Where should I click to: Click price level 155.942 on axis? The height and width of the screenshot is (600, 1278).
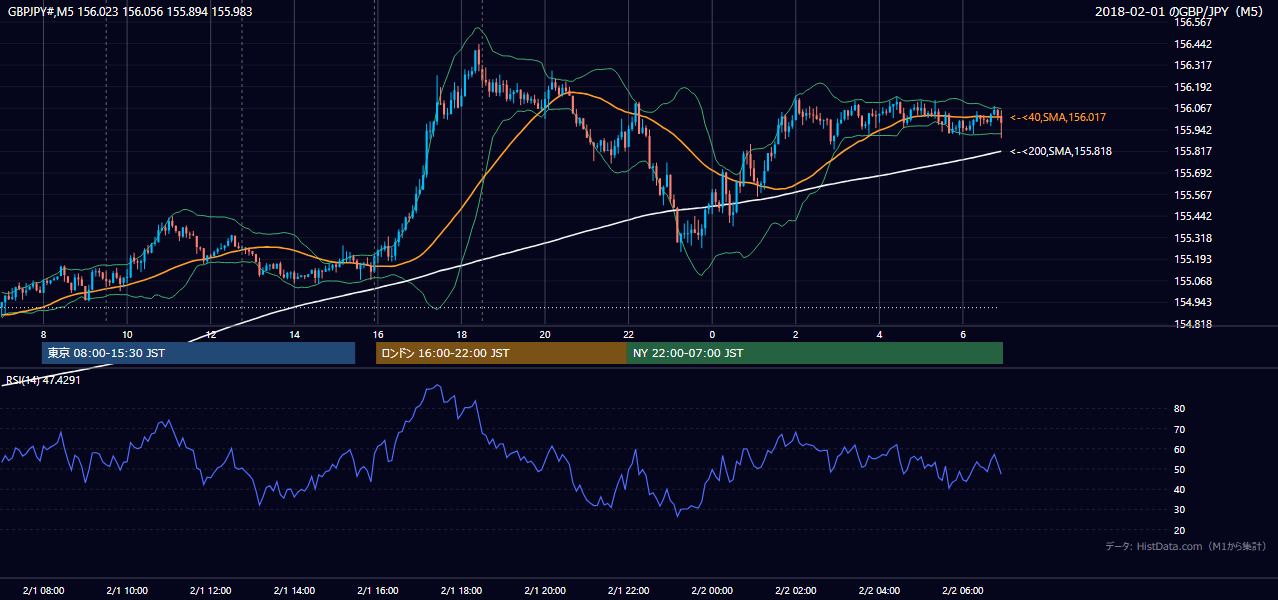point(1193,130)
